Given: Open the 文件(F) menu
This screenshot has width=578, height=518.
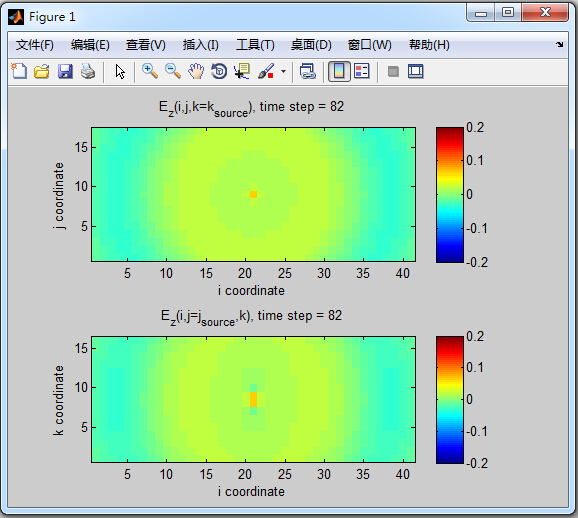Looking at the screenshot, I should pyautogui.click(x=35, y=45).
